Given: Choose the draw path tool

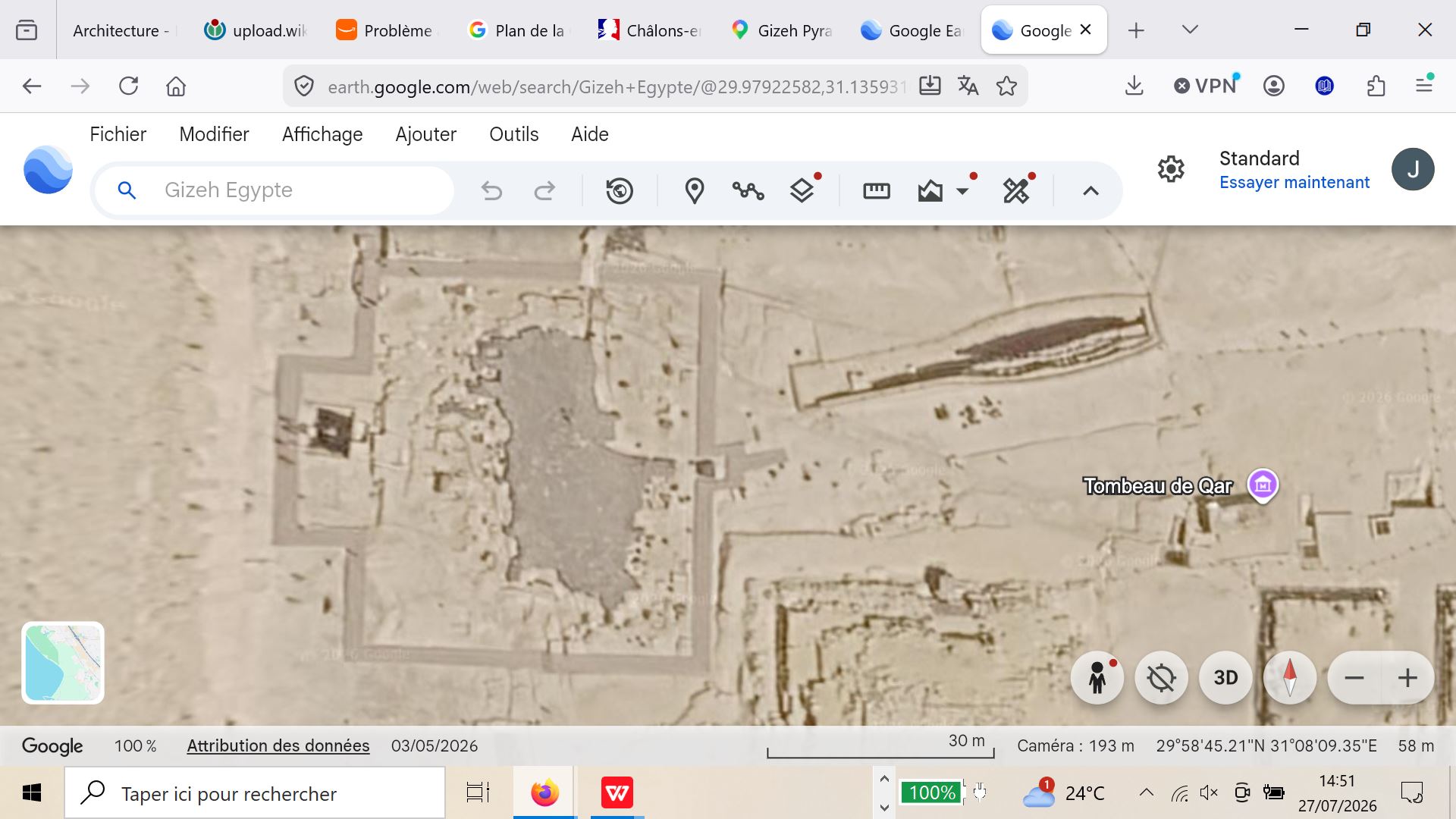Looking at the screenshot, I should coord(748,190).
